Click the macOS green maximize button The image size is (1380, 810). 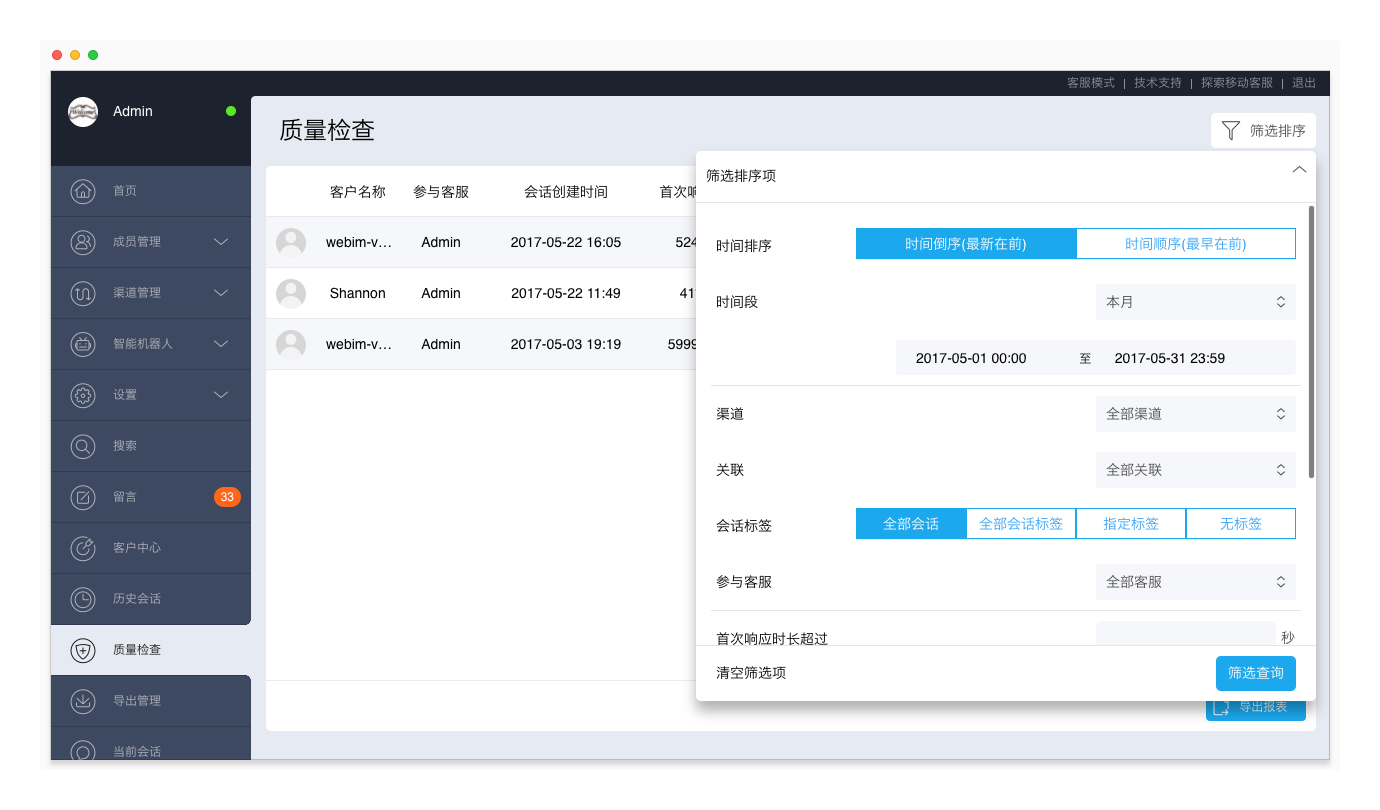93,55
